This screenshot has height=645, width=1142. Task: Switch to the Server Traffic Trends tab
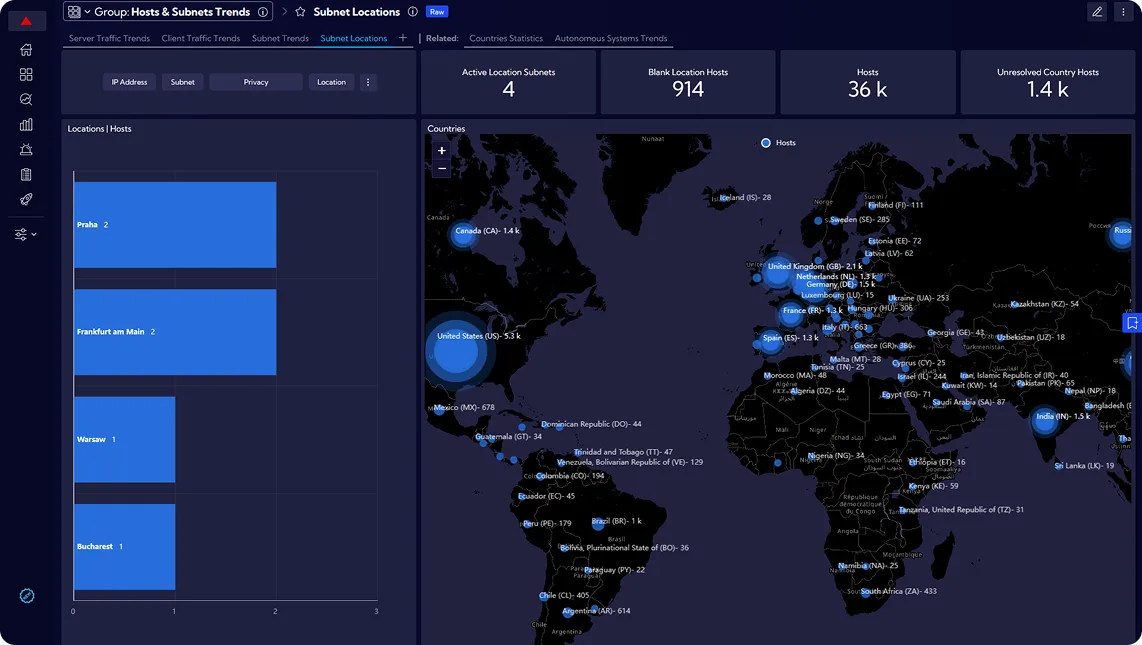pos(109,38)
